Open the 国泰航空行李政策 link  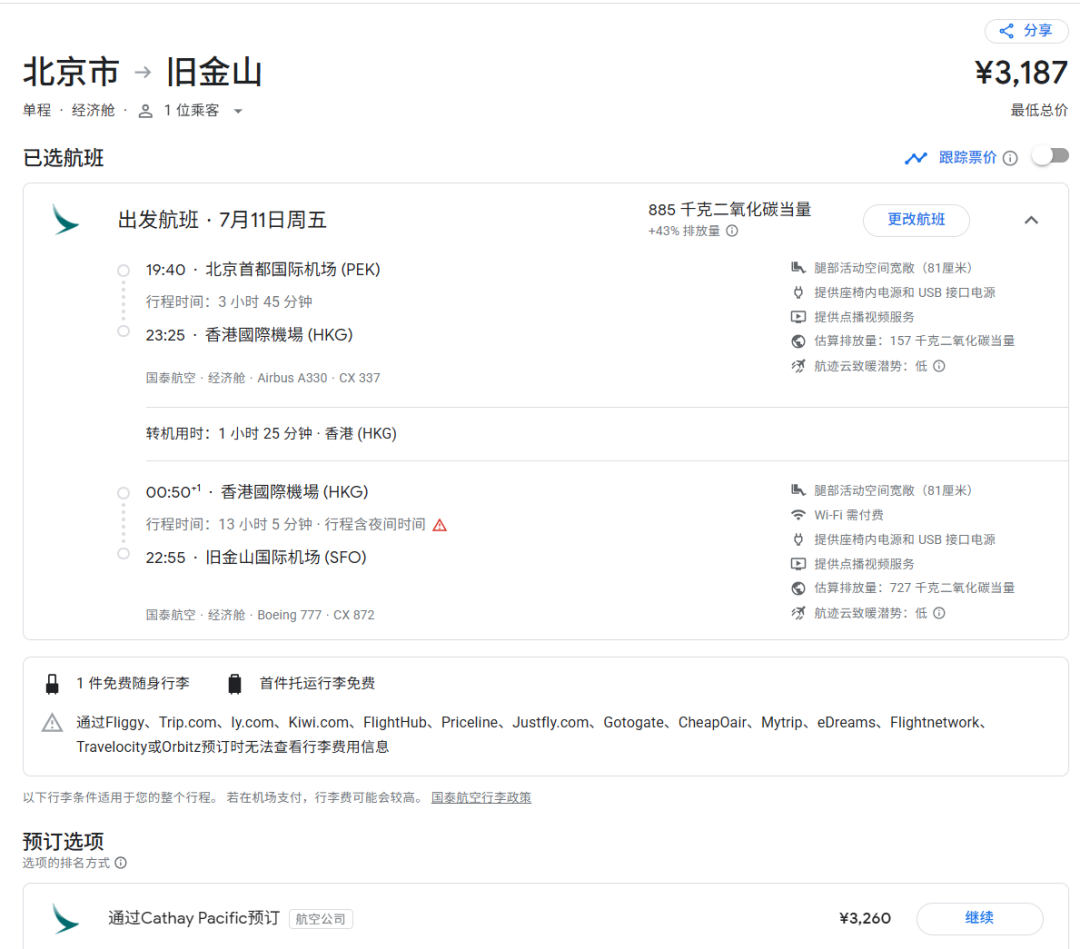(x=481, y=798)
